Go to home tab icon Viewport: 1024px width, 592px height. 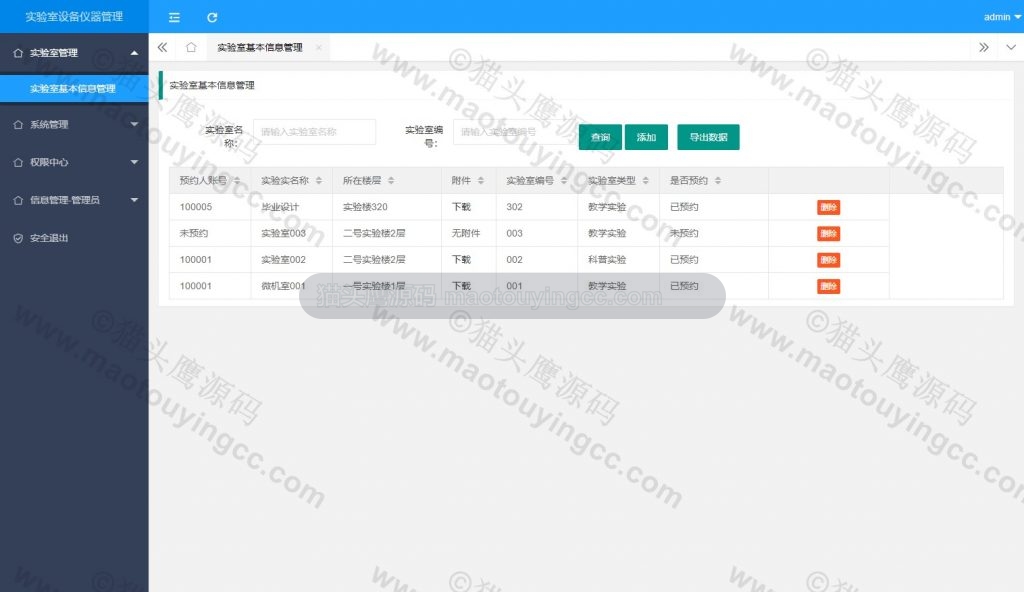point(191,47)
